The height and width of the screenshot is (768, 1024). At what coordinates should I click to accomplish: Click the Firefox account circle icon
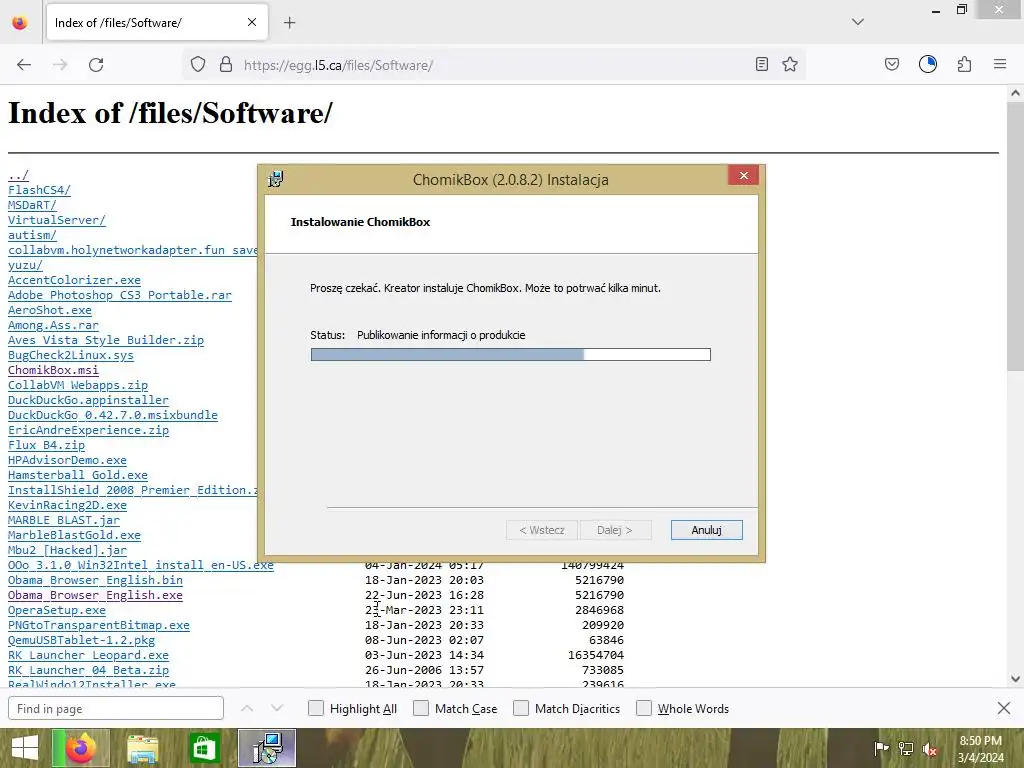pyautogui.click(x=928, y=64)
